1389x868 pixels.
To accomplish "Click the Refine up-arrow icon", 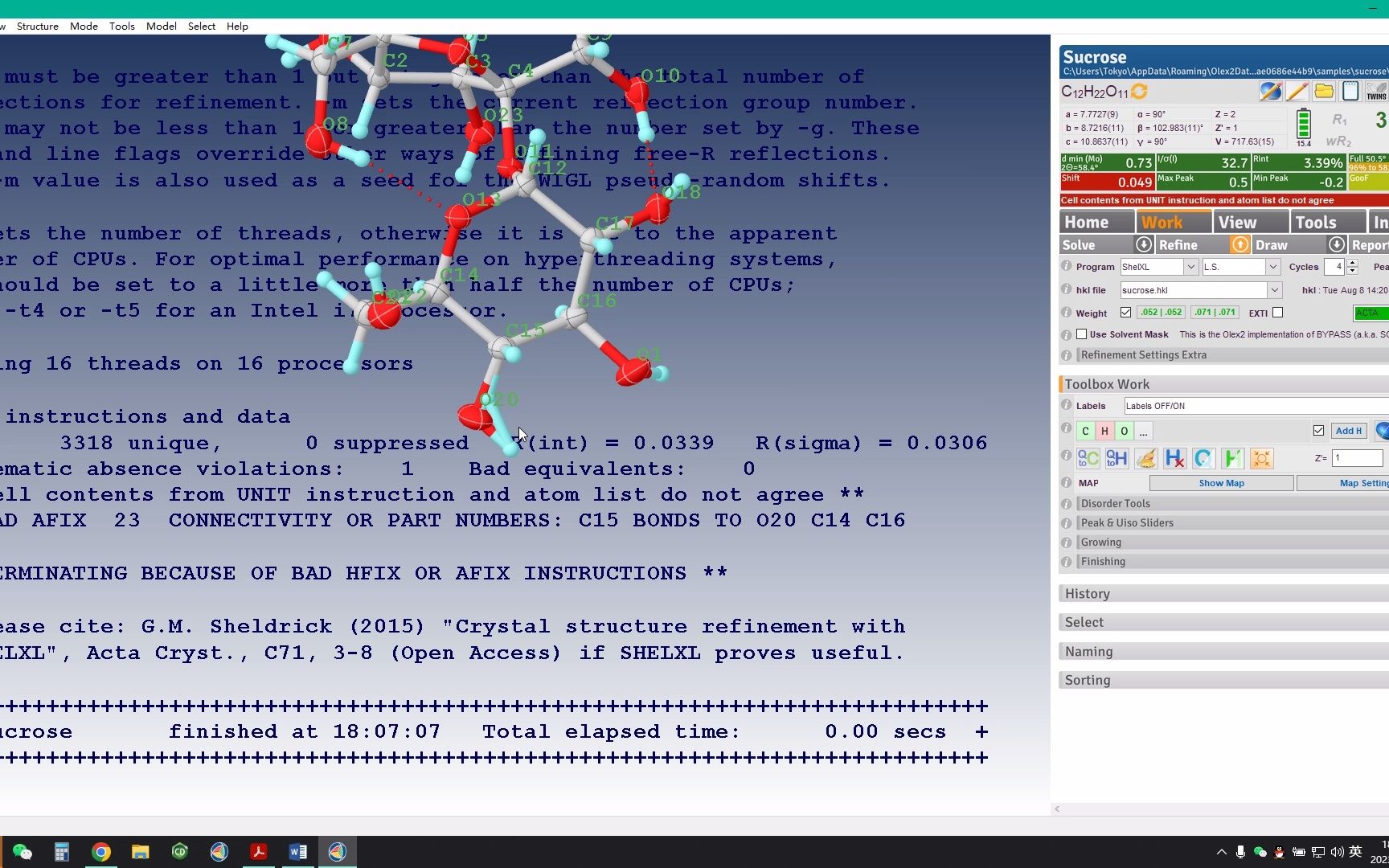I will (x=1239, y=244).
